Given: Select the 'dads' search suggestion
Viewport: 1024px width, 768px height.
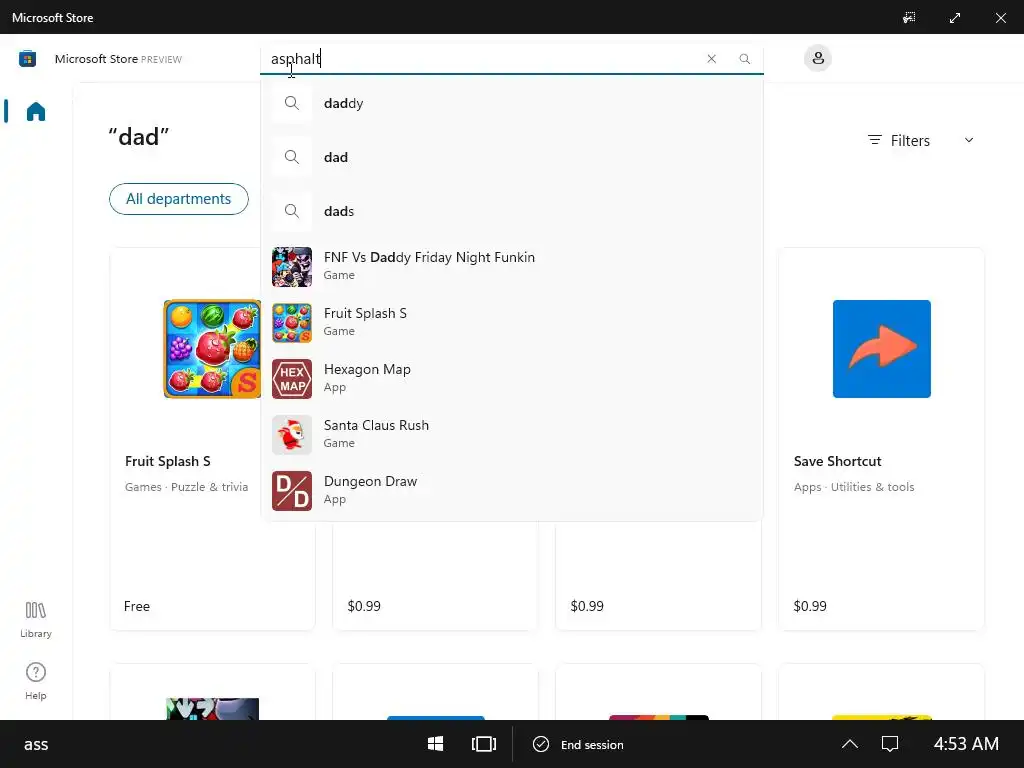Looking at the screenshot, I should 511,211.
